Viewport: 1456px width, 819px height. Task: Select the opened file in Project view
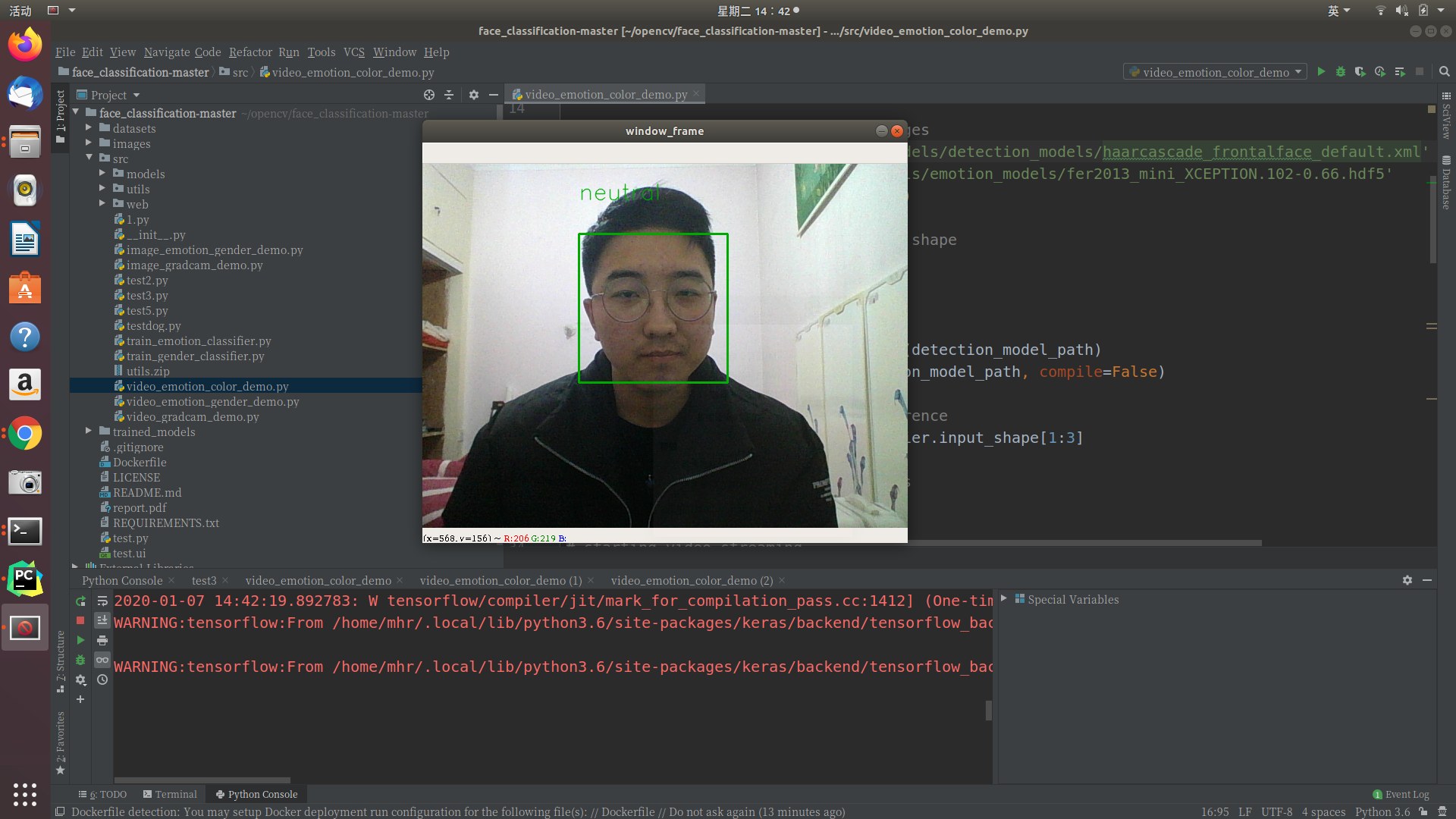pos(430,95)
